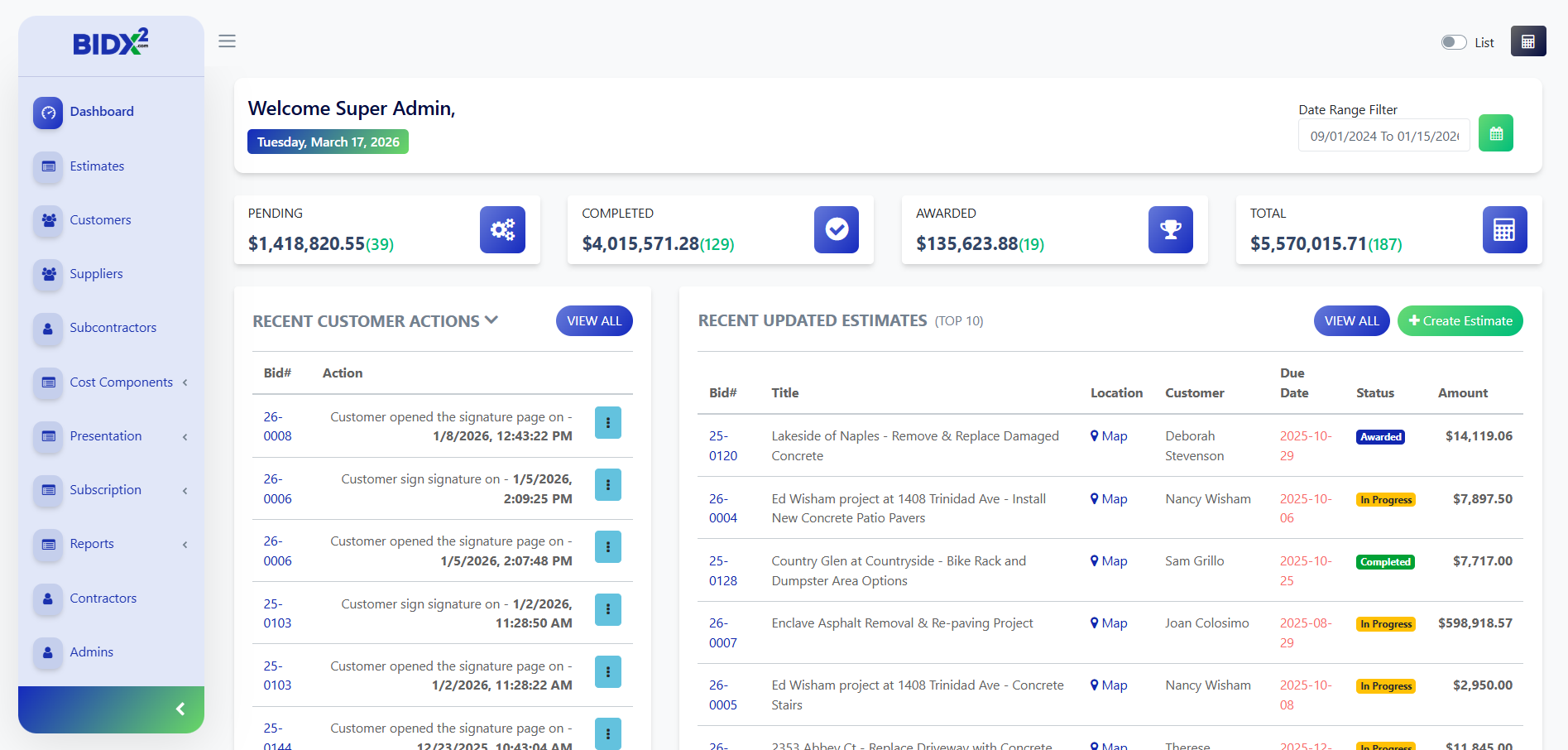Select the Dashboard icon in the sidebar
The width and height of the screenshot is (1568, 750).
click(x=47, y=113)
